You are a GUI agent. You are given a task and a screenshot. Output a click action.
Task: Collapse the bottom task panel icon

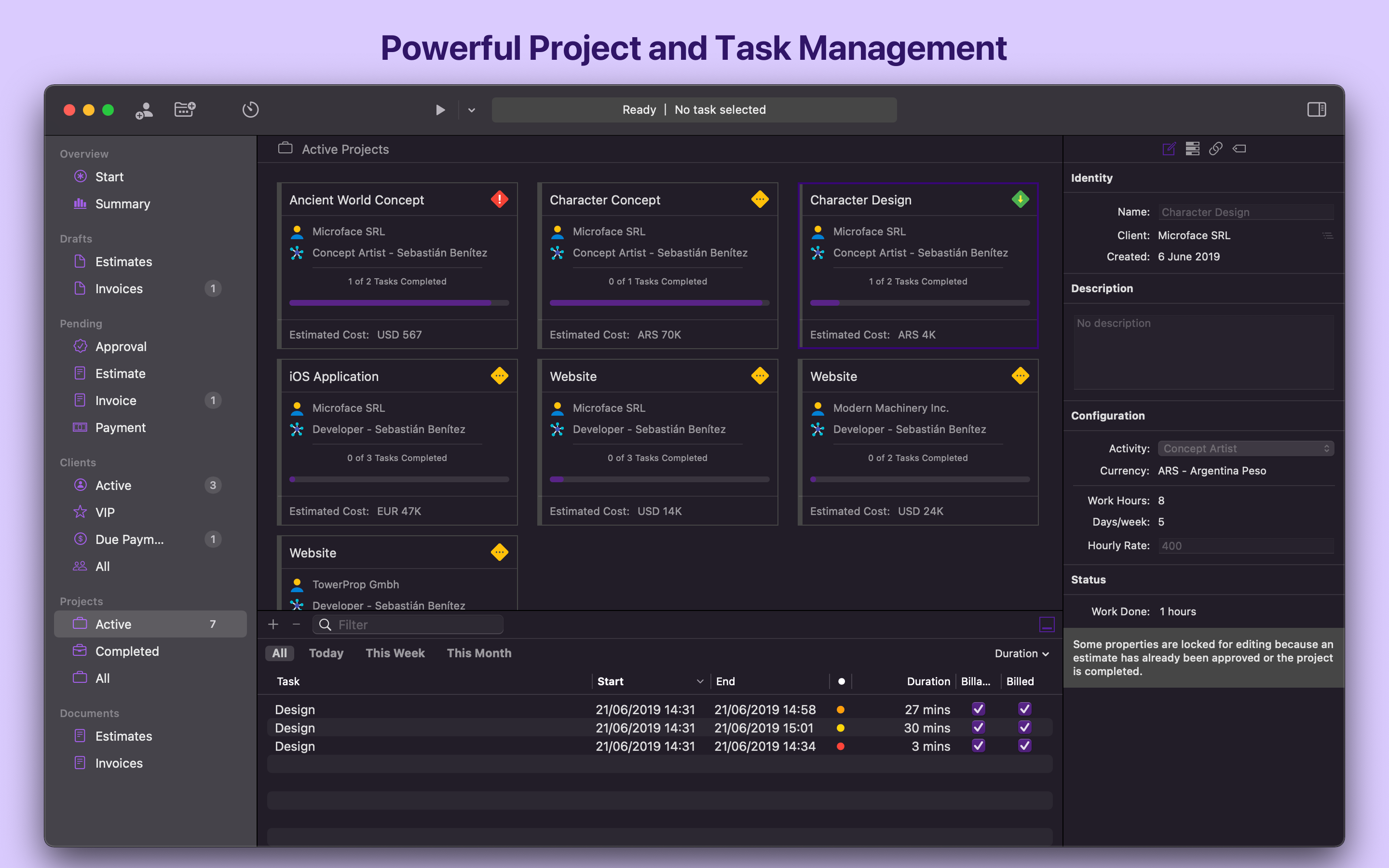pyautogui.click(x=1047, y=624)
